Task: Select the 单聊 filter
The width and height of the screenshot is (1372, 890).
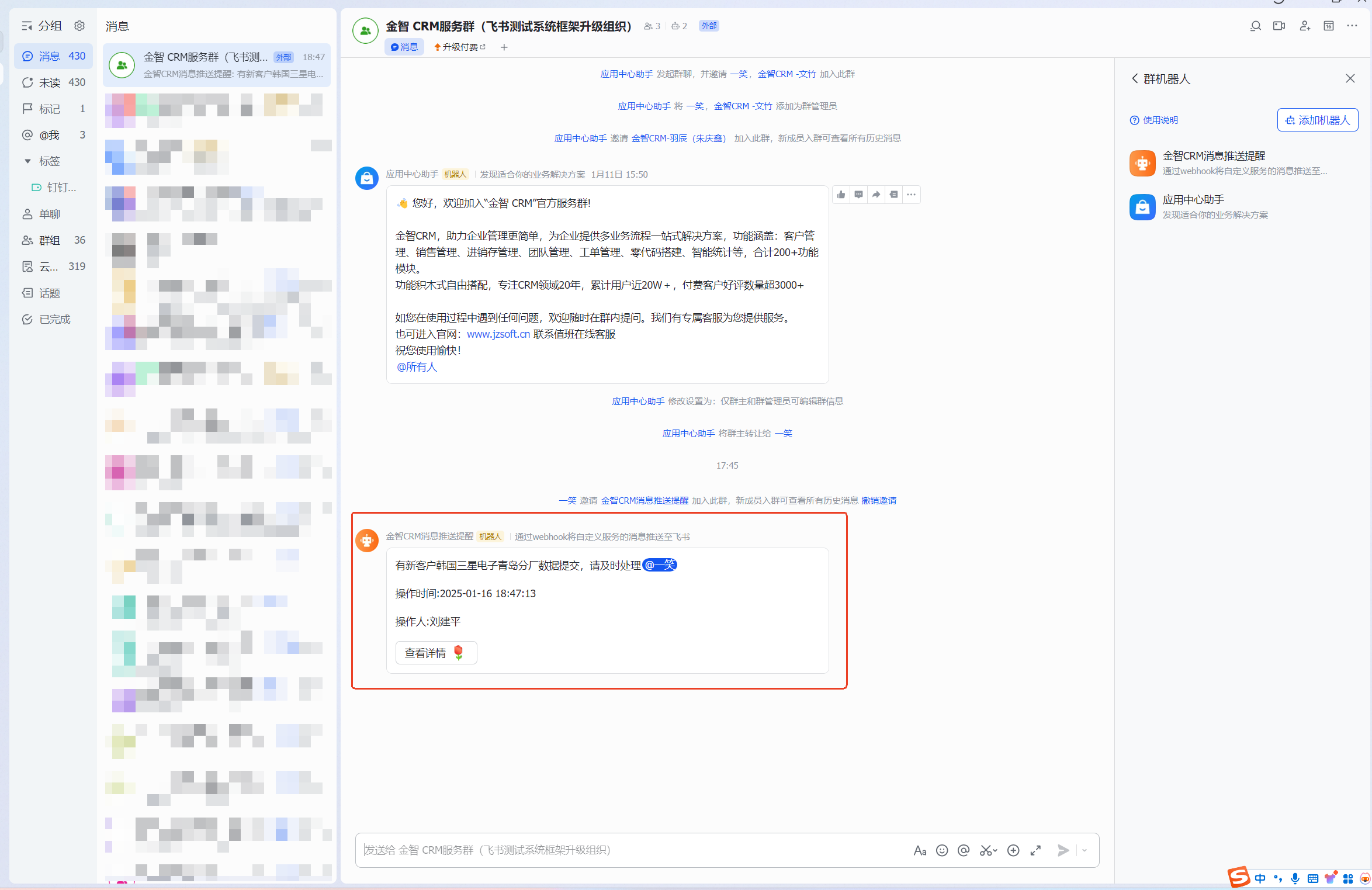Action: [53, 214]
